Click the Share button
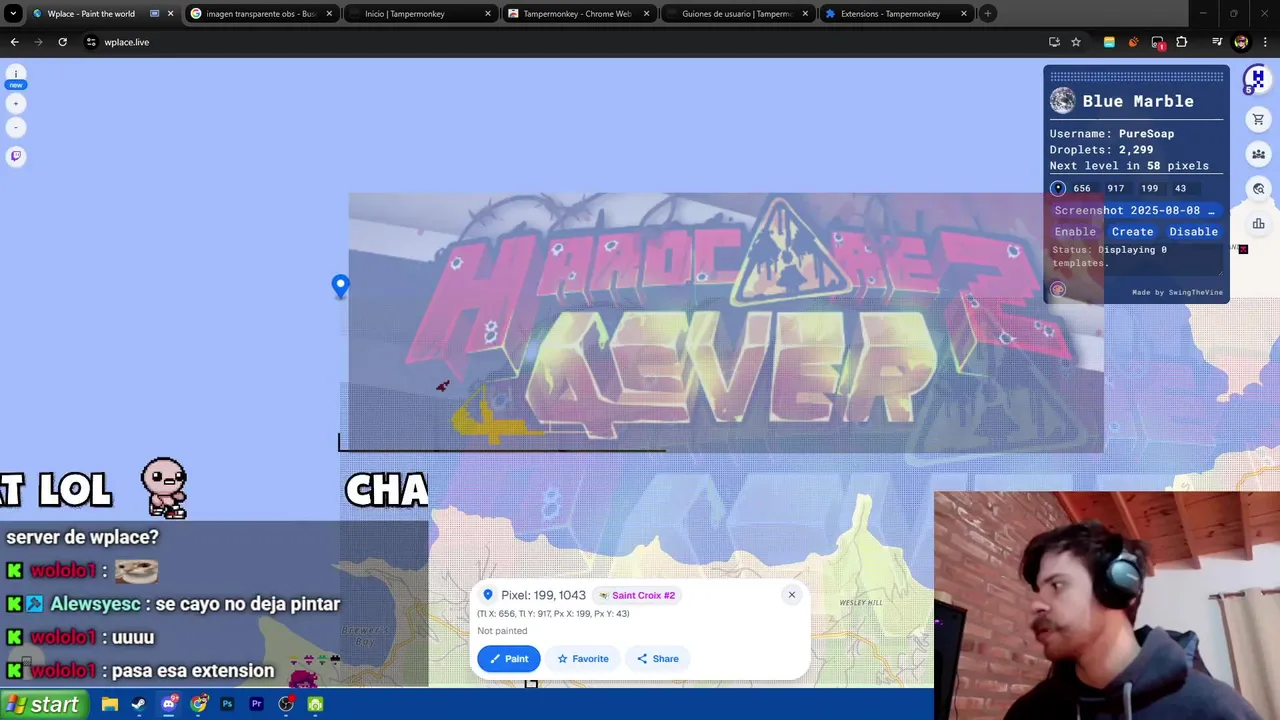The height and width of the screenshot is (720, 1280). click(657, 658)
